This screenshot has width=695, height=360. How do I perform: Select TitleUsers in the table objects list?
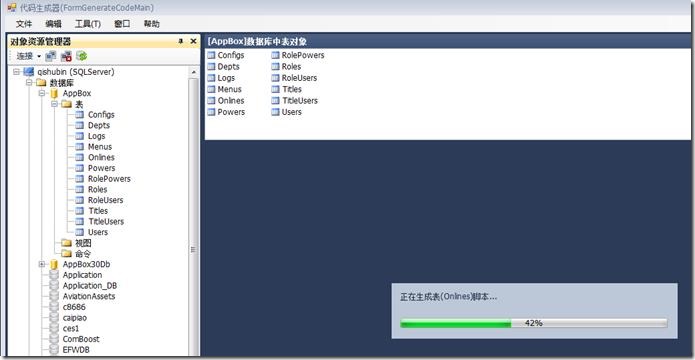(300, 101)
